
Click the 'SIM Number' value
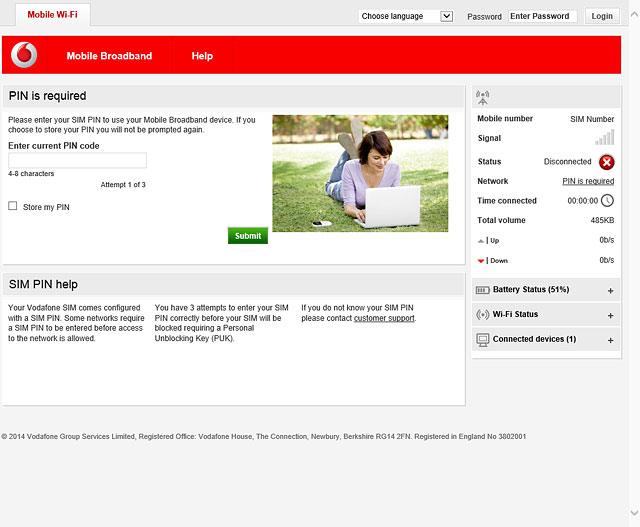pos(592,119)
